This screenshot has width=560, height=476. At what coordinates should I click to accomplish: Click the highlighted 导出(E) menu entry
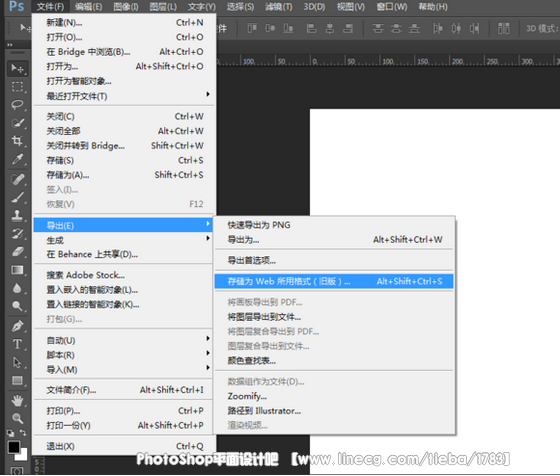click(124, 225)
